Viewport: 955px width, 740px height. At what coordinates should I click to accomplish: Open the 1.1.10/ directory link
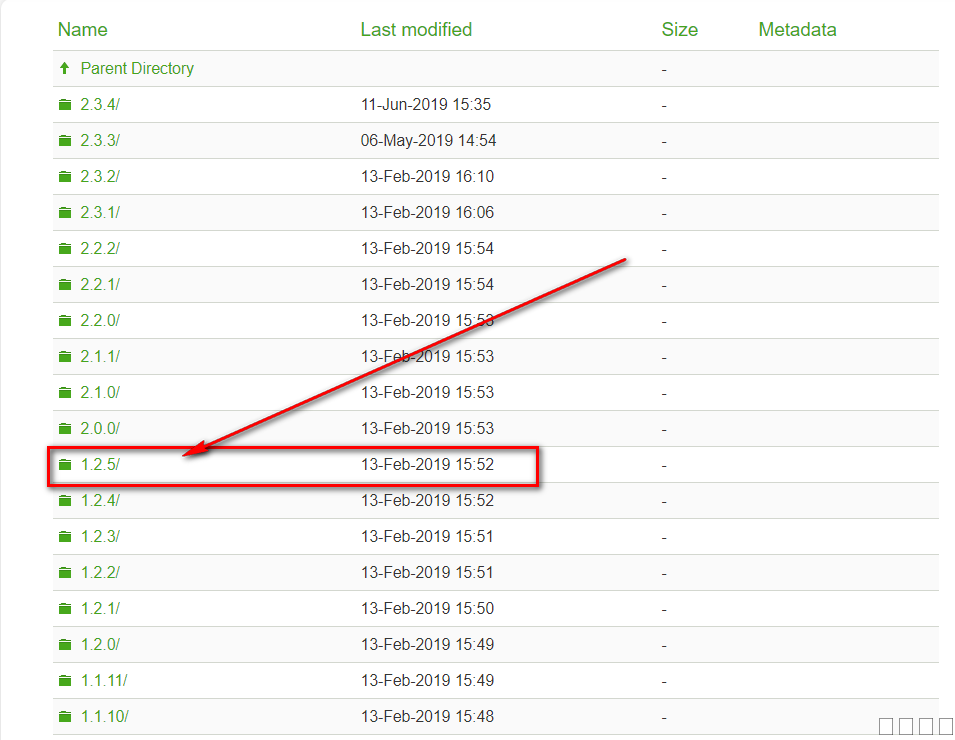[x=104, y=717]
